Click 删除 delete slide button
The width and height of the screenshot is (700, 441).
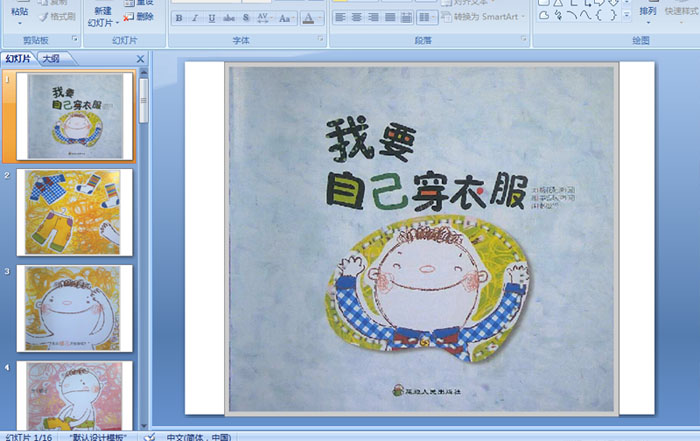(139, 17)
